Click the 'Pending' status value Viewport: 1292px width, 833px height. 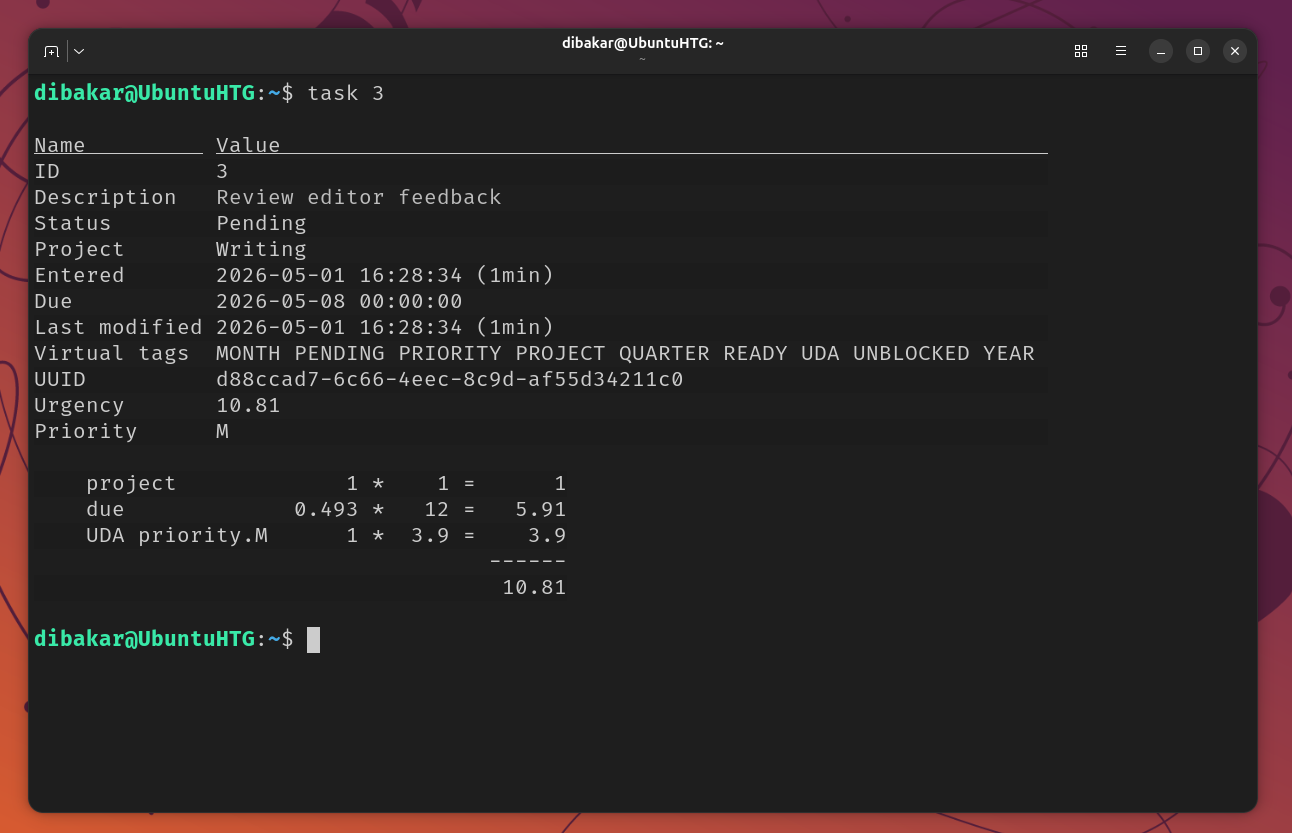(x=261, y=223)
